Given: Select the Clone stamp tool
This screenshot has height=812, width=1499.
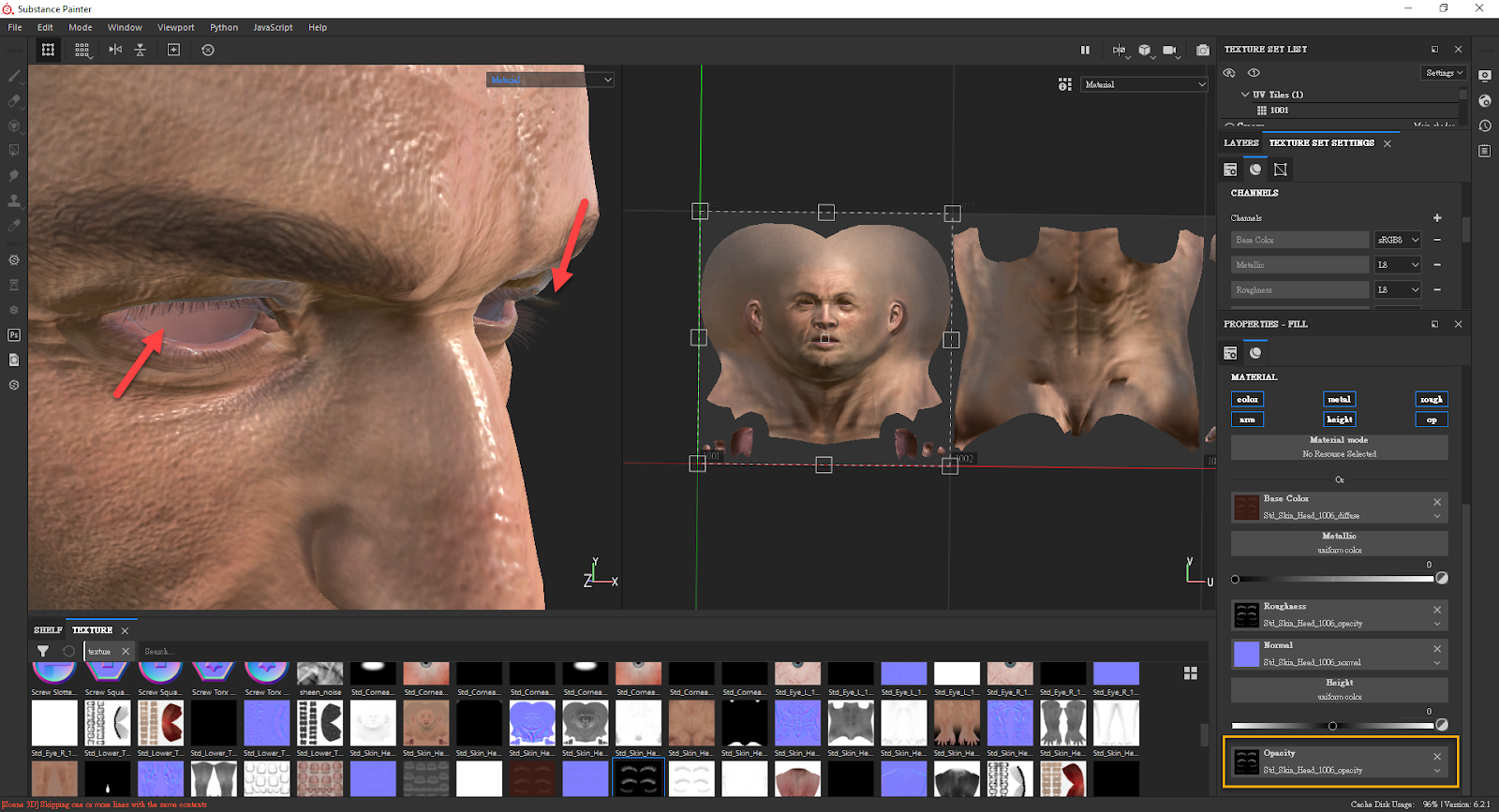Looking at the screenshot, I should [x=14, y=200].
